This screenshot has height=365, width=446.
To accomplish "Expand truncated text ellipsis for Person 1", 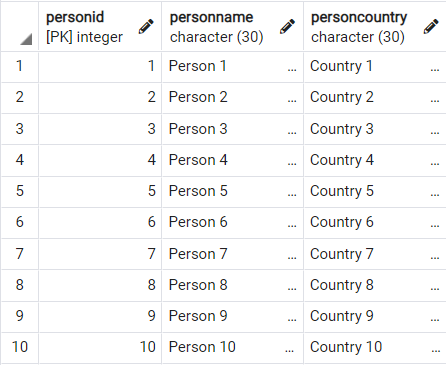I will click(x=292, y=70).
